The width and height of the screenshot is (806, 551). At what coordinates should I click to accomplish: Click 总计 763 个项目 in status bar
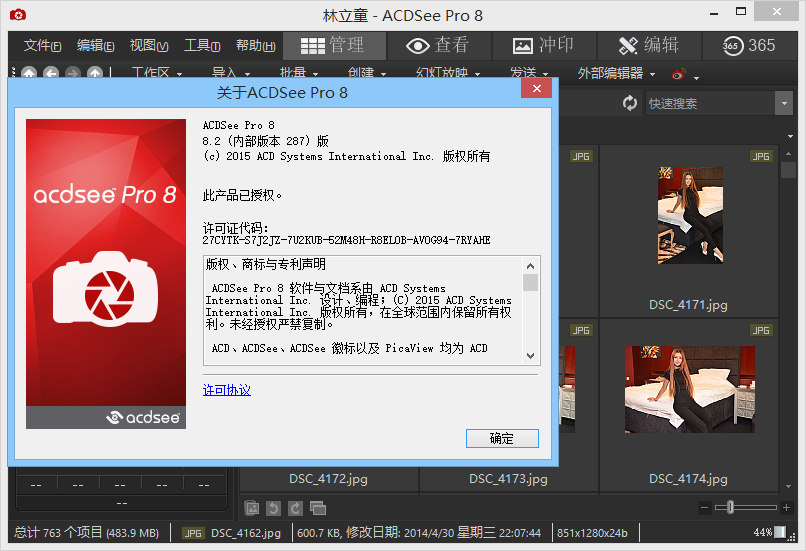[86, 532]
